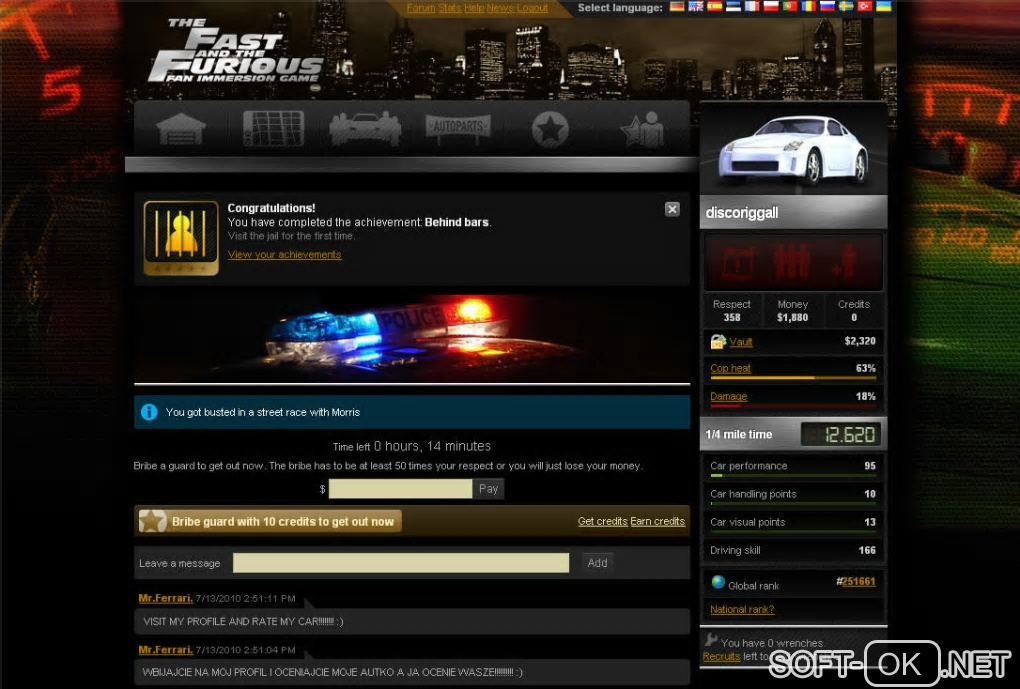Focus the bribe dollar amount field

click(400, 489)
